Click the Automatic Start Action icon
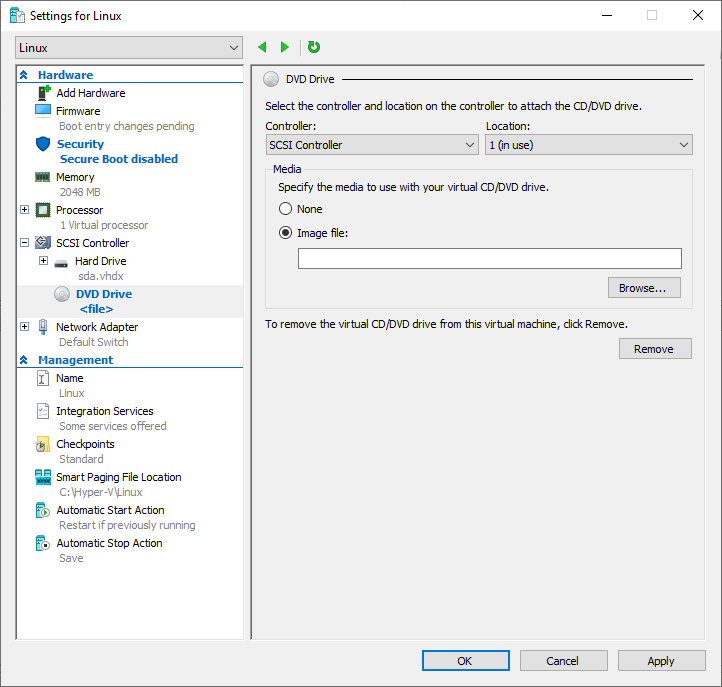 coord(43,510)
